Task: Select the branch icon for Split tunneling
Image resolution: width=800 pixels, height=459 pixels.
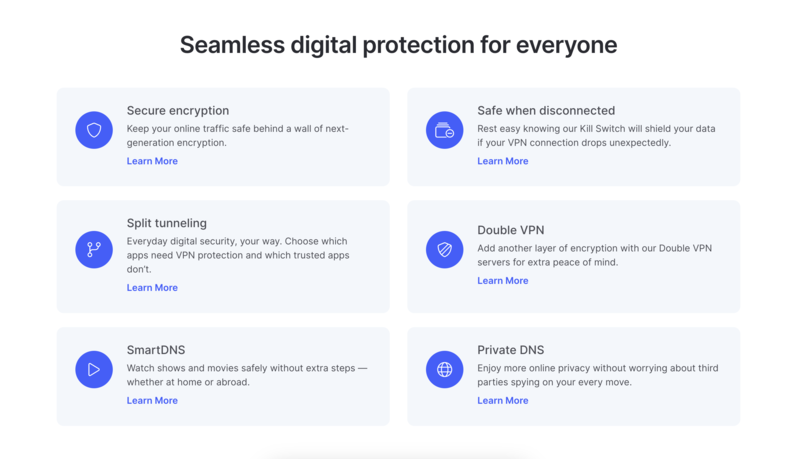Action: [94, 249]
